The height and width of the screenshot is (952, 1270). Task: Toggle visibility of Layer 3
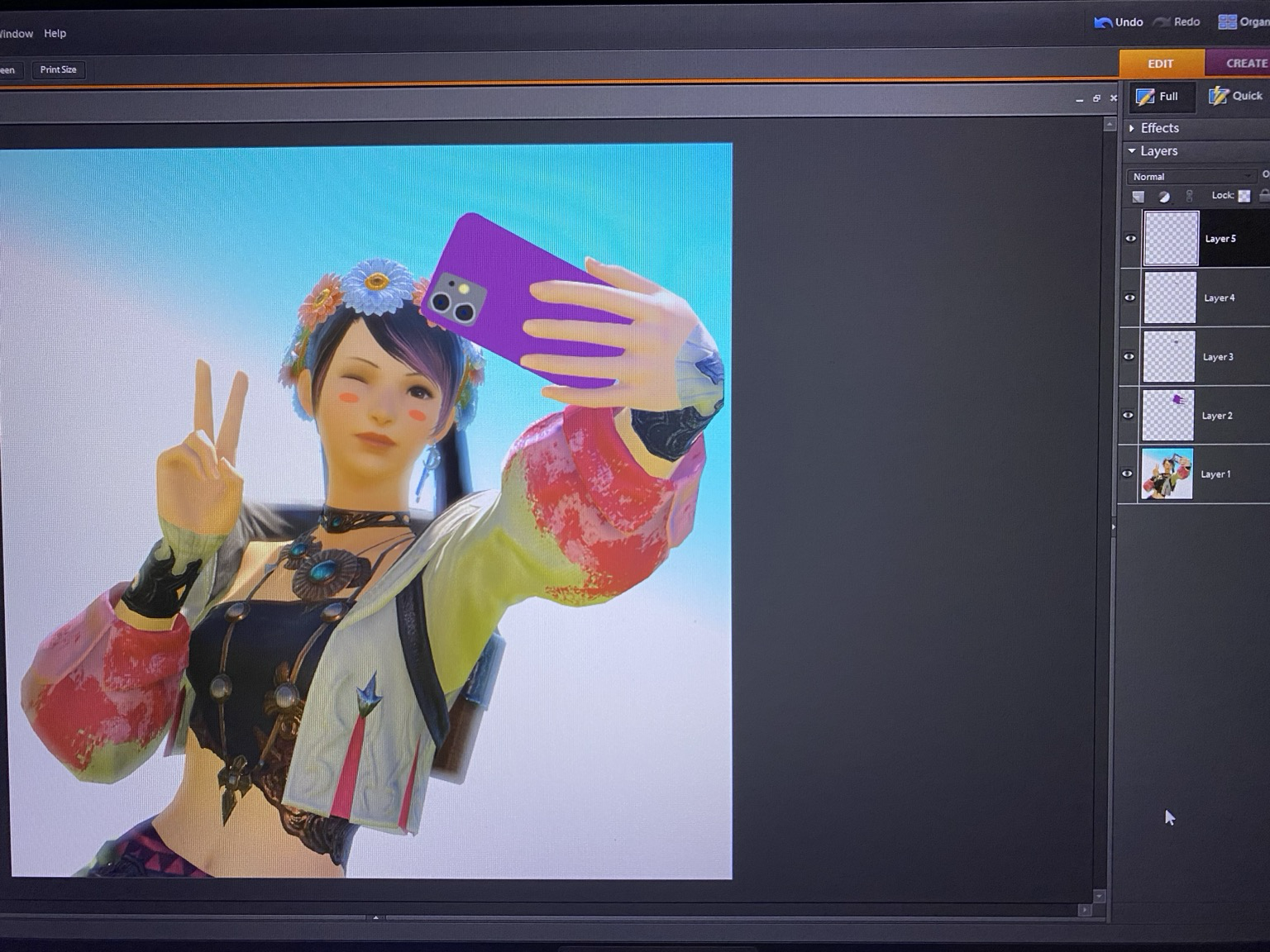click(x=1129, y=356)
